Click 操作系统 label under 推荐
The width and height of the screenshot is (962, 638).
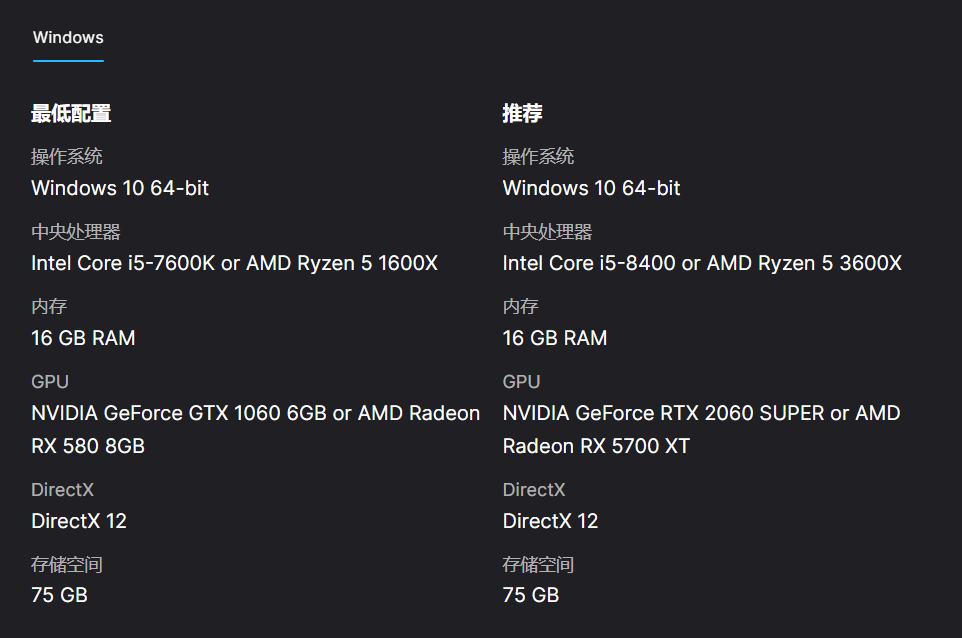coord(538,156)
